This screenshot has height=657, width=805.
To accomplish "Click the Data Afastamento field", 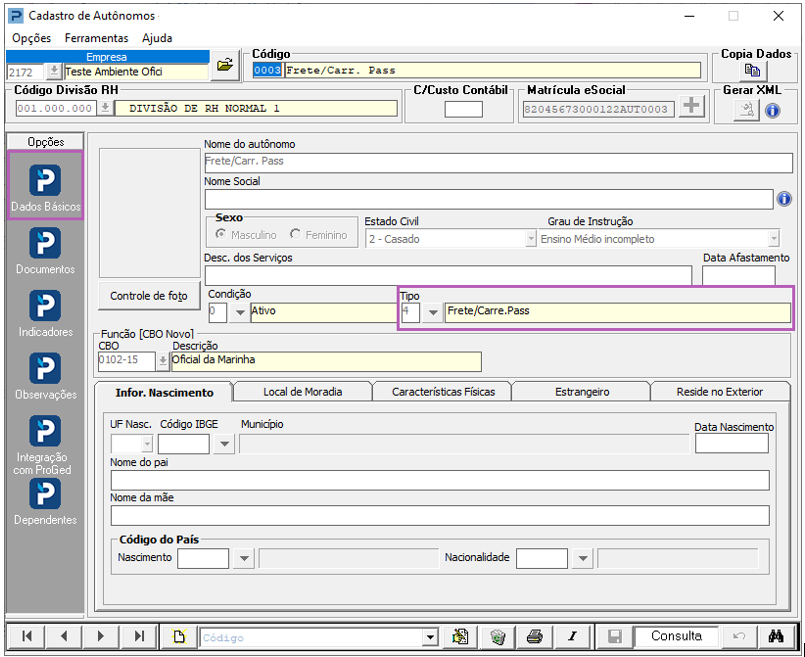I will click(x=738, y=276).
